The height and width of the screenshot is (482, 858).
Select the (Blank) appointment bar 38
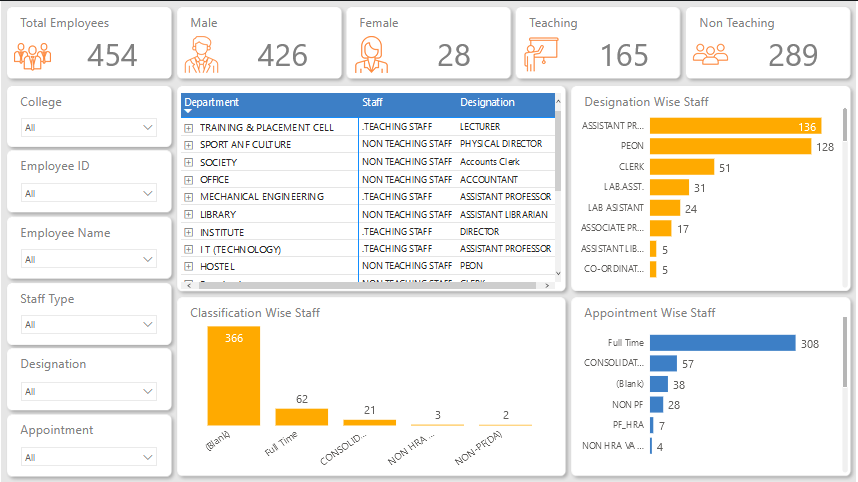659,384
